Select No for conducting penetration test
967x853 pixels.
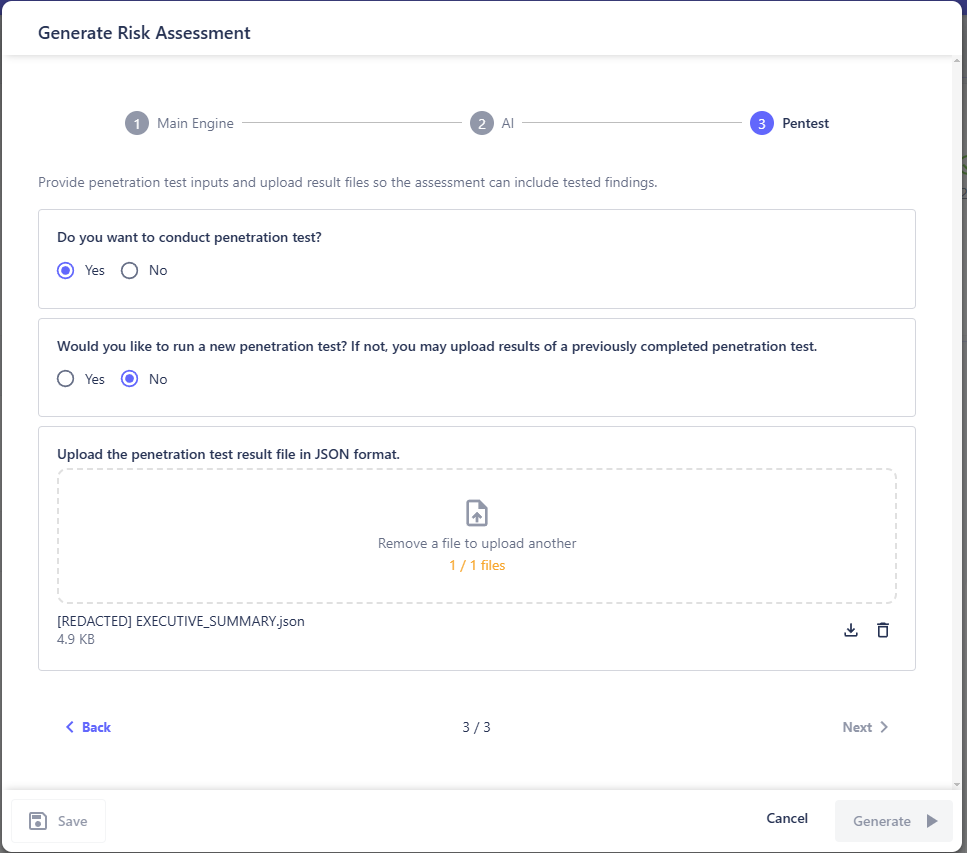130,270
